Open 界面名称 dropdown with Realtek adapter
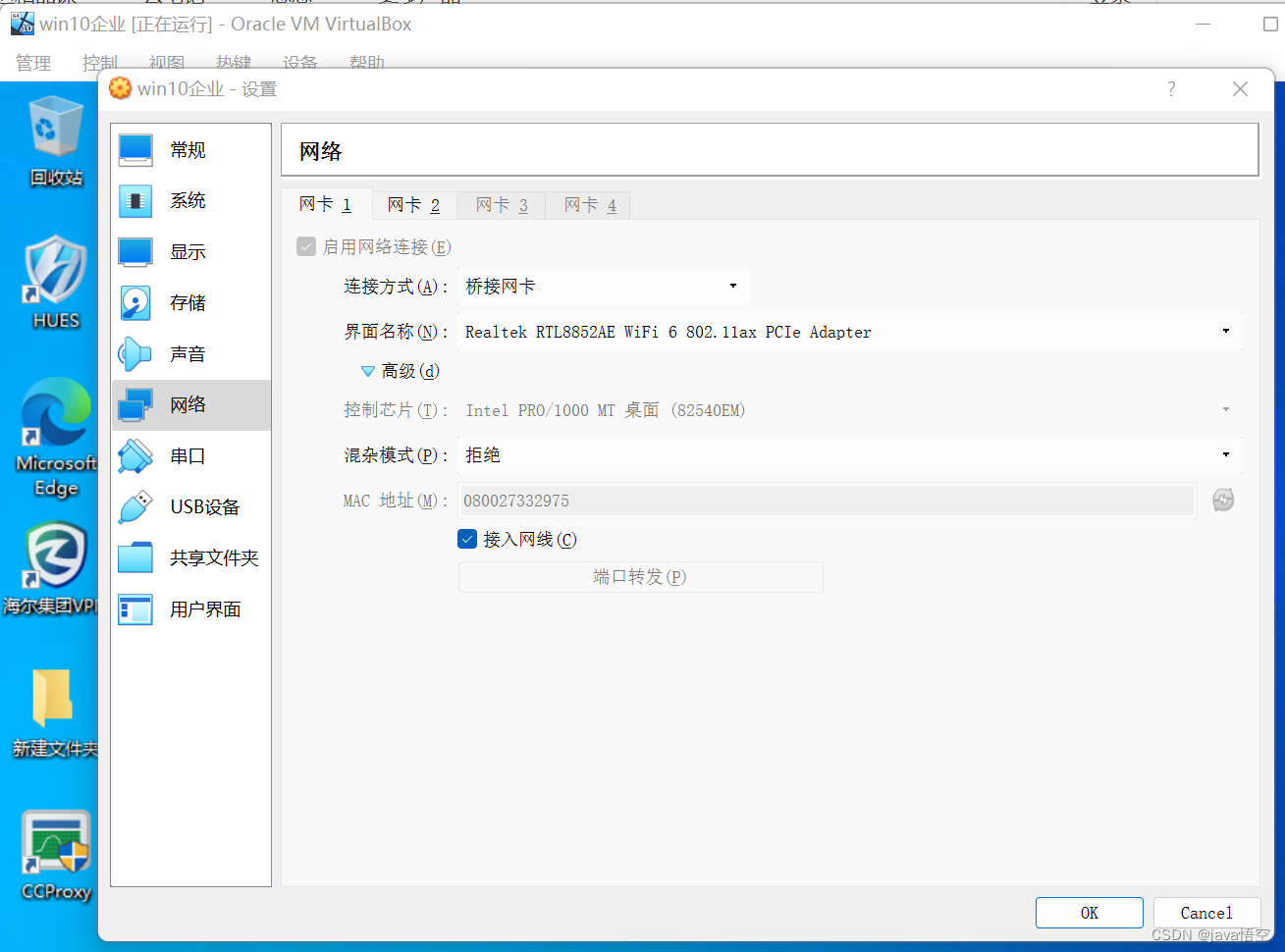Viewport: 1285px width, 952px height. click(x=850, y=332)
